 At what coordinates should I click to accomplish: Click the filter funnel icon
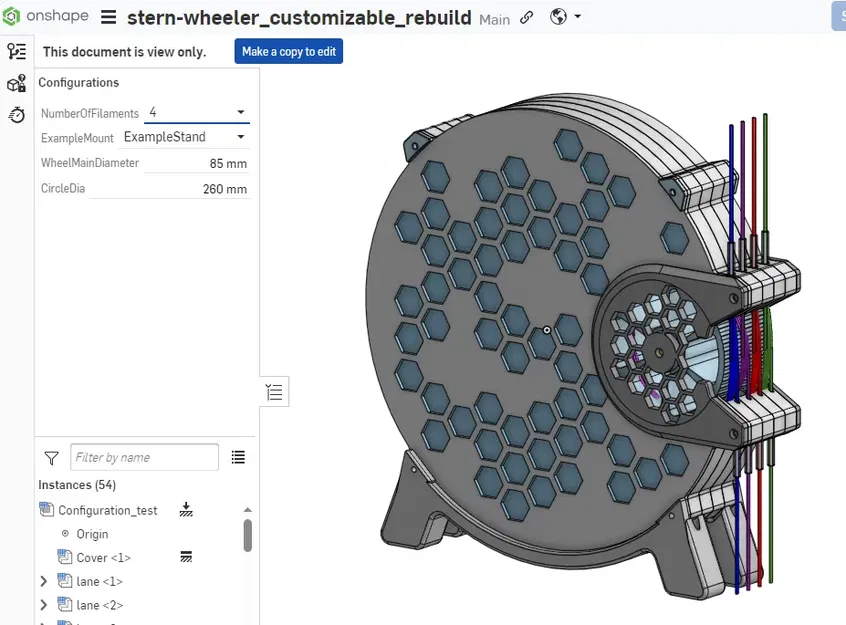pyautogui.click(x=51, y=458)
